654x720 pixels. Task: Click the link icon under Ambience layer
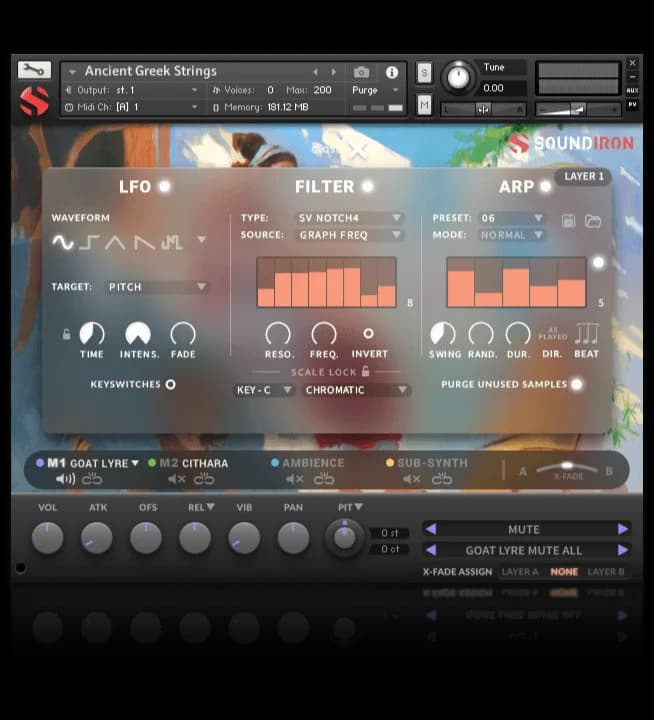324,480
